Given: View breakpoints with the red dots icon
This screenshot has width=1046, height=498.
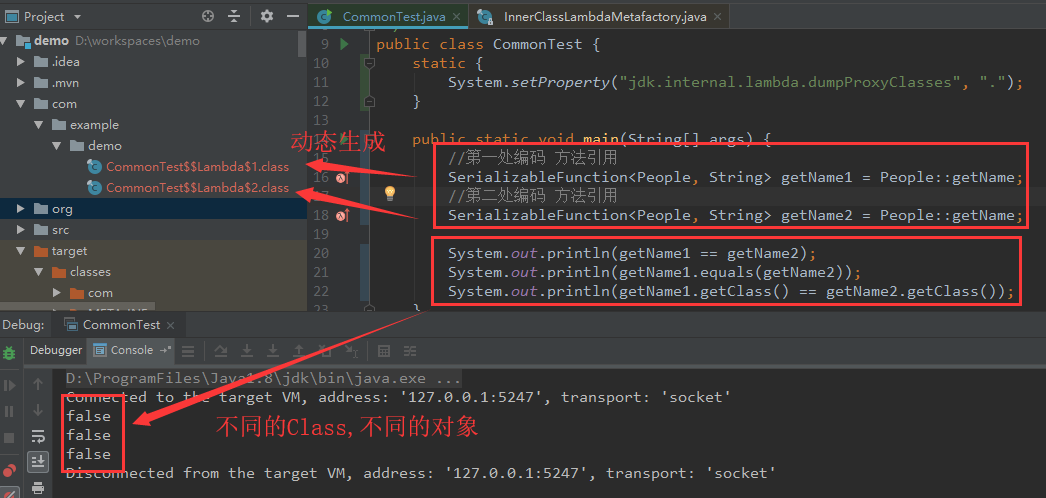Looking at the screenshot, I should (x=9, y=470).
